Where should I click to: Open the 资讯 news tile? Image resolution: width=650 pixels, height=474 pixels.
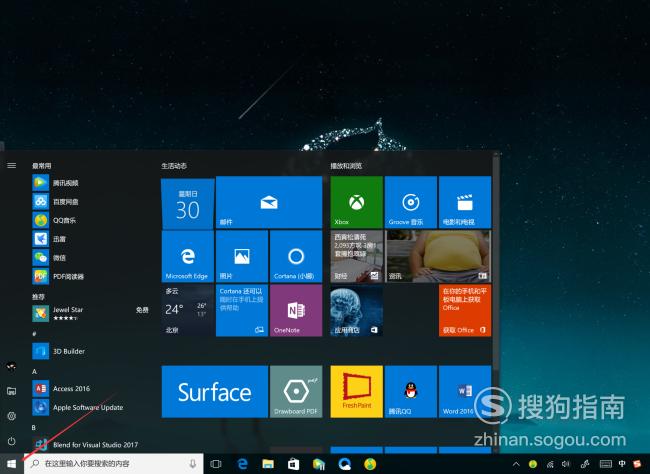[x=438, y=256]
